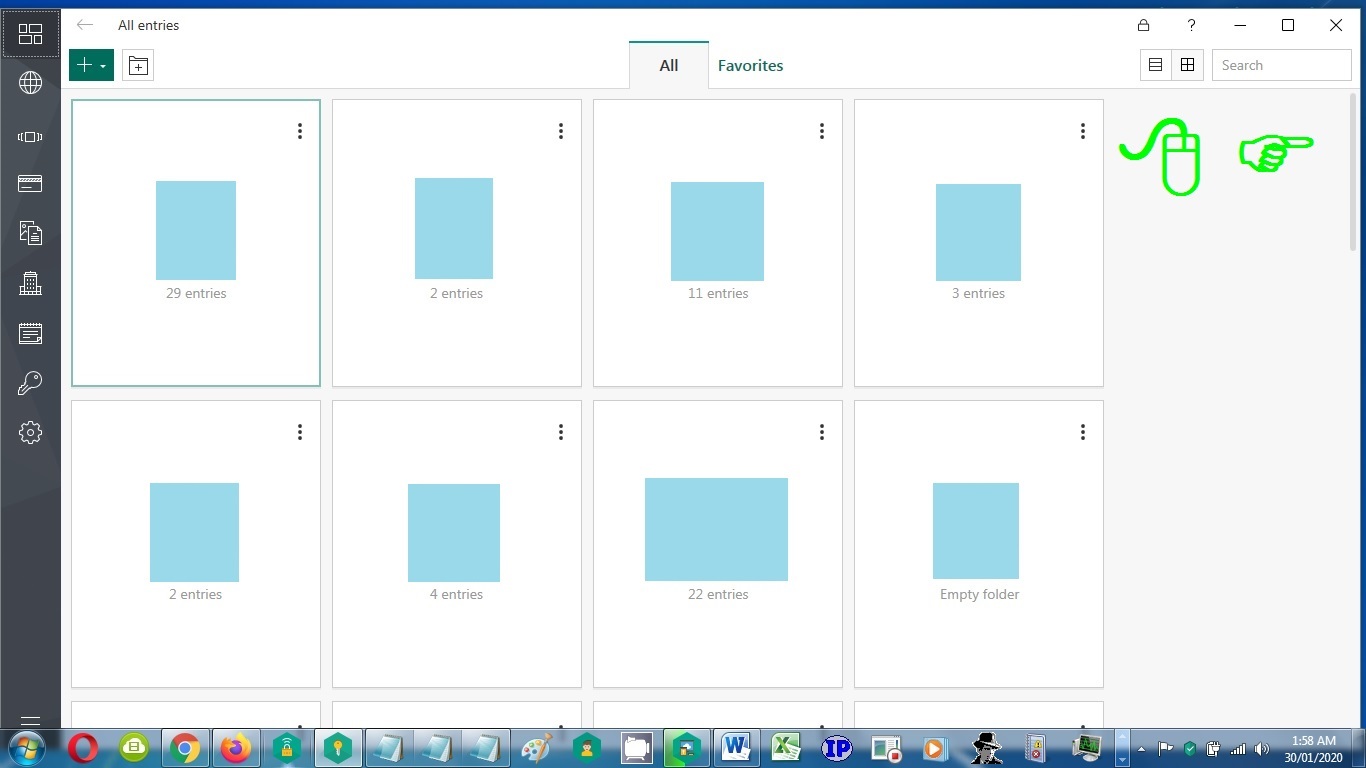This screenshot has height=768, width=1366.
Task: Open the options menu of the 22 entries folder
Action: [x=821, y=432]
